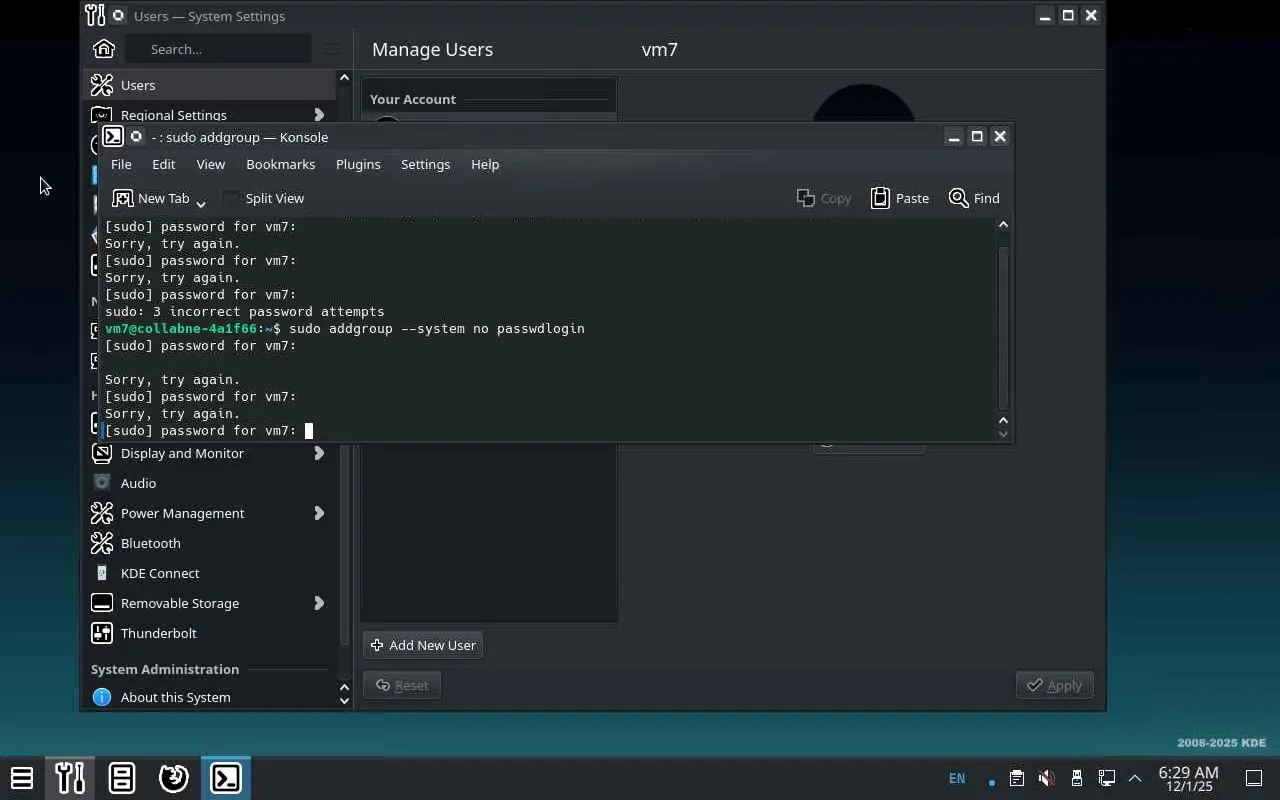The width and height of the screenshot is (1280, 800).
Task: Click the 'System Administration' sidebar header
Action: [x=165, y=669]
